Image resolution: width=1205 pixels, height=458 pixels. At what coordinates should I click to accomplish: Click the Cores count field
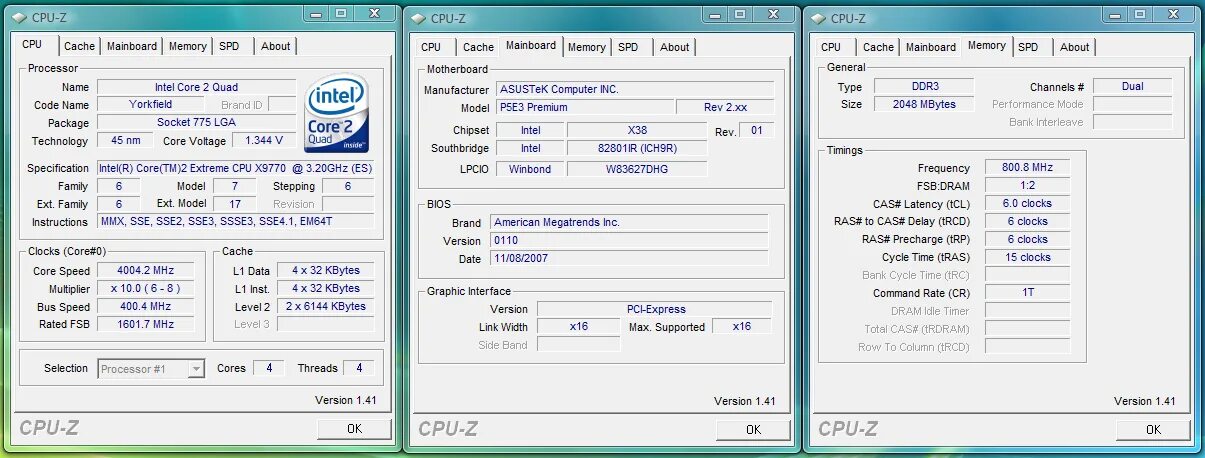(268, 369)
